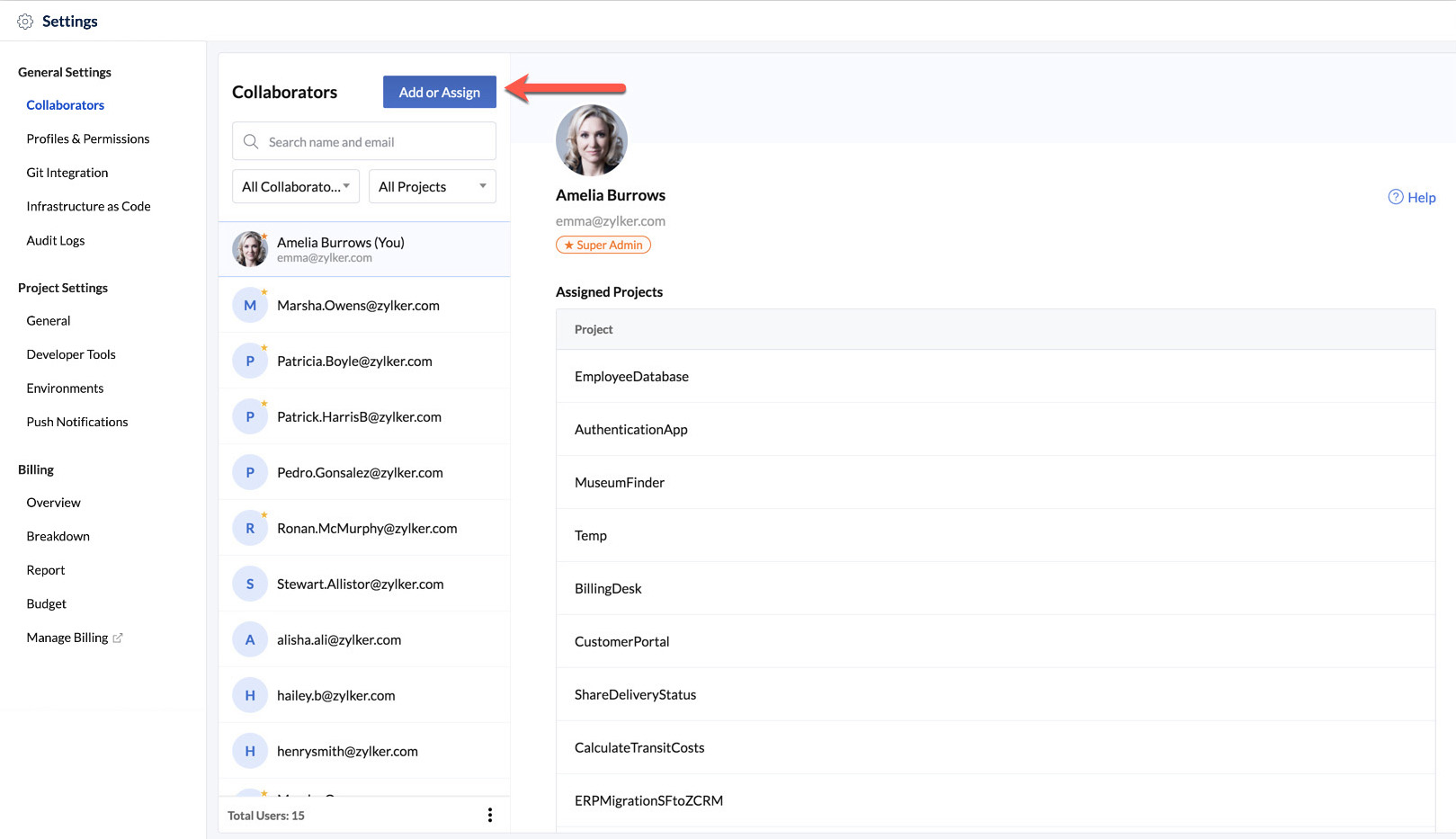1456x839 pixels.
Task: Click the Search name and email field
Action: tap(378, 142)
